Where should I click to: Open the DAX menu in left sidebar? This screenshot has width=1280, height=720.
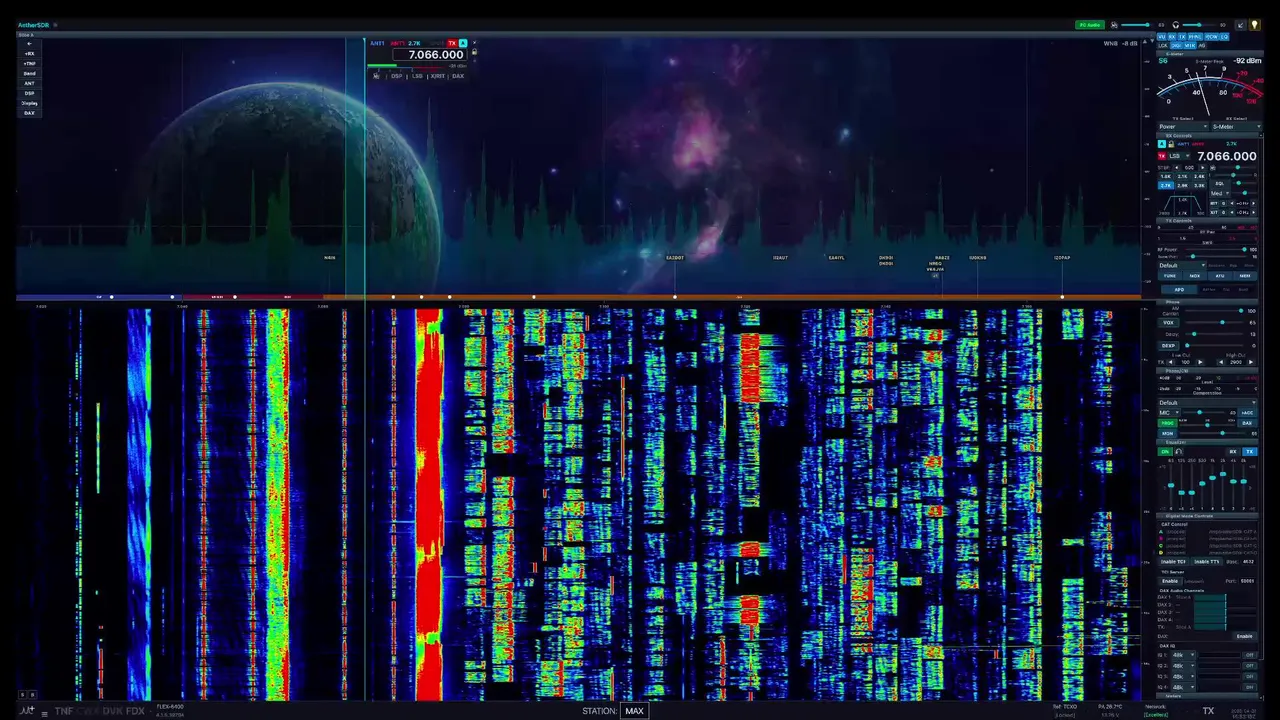[29, 113]
